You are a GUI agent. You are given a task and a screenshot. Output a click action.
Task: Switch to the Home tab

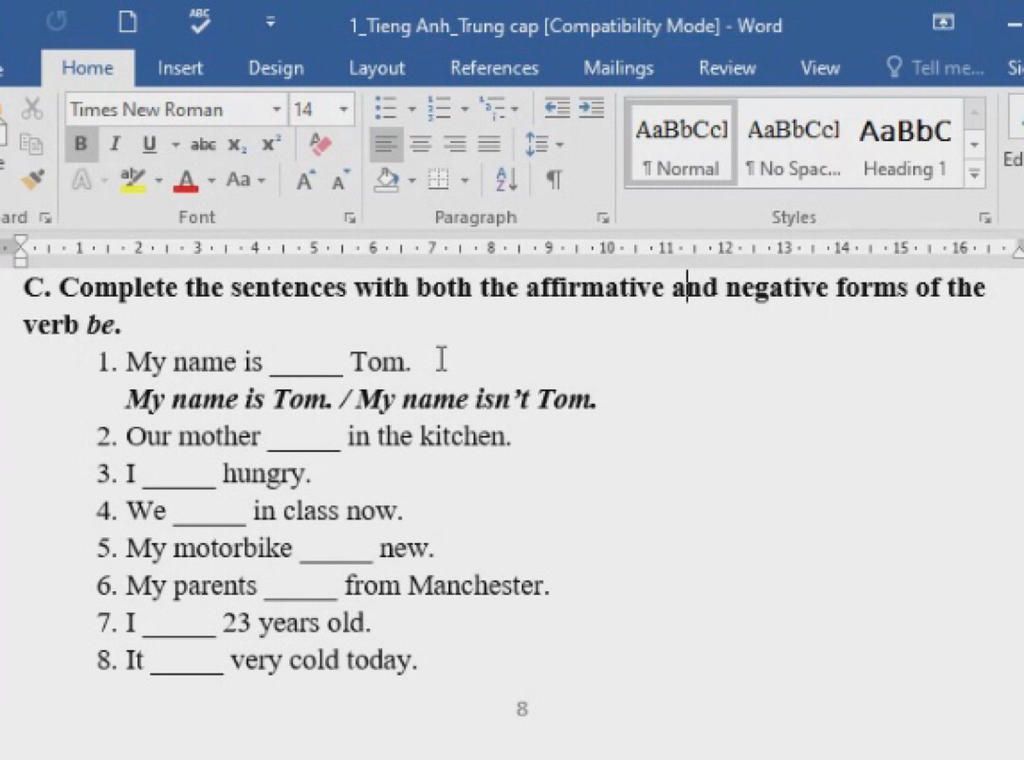(x=88, y=68)
